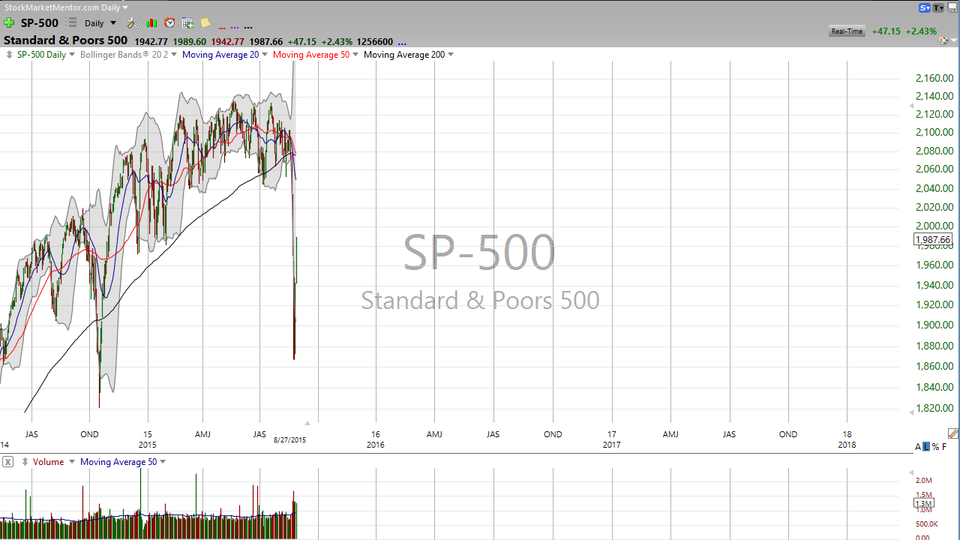Click the small triangle at top of price scale
The width and height of the screenshot is (960, 540).
pos(911,106)
